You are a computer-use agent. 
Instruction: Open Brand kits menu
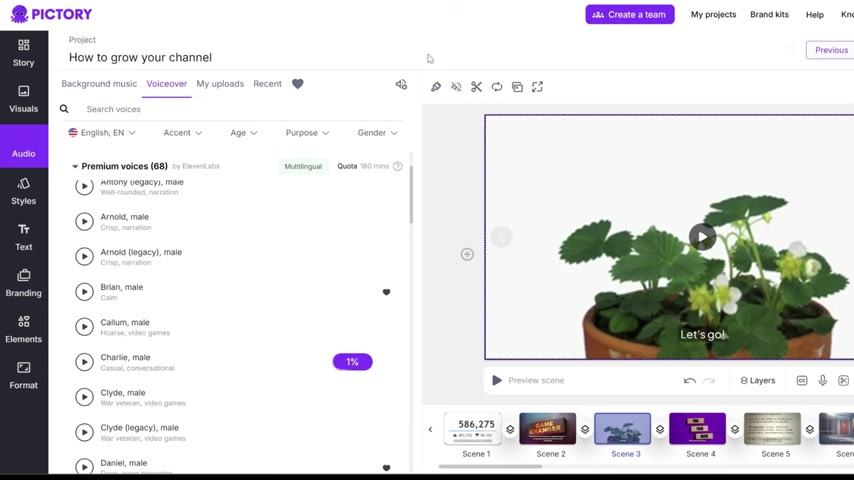(x=769, y=15)
